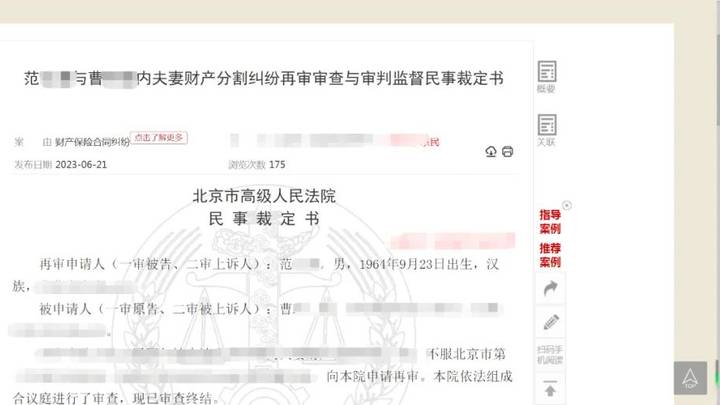The height and width of the screenshot is (405, 720).
Task: Open the 概要 summary panel icon
Action: (546, 76)
